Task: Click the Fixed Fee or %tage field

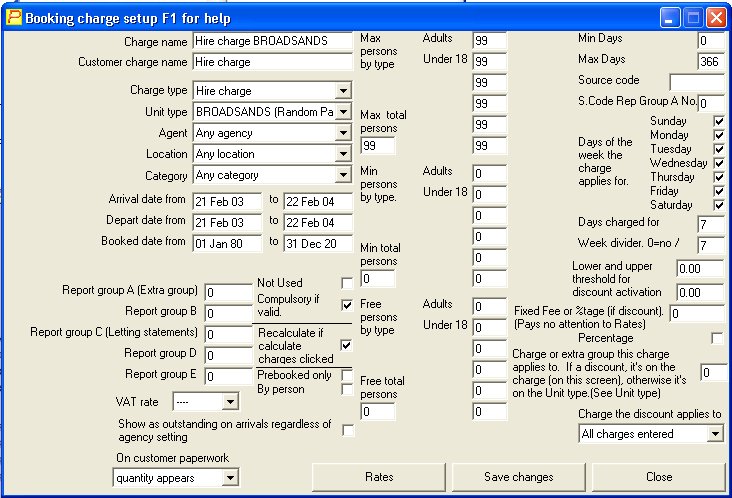Action: pos(697,314)
